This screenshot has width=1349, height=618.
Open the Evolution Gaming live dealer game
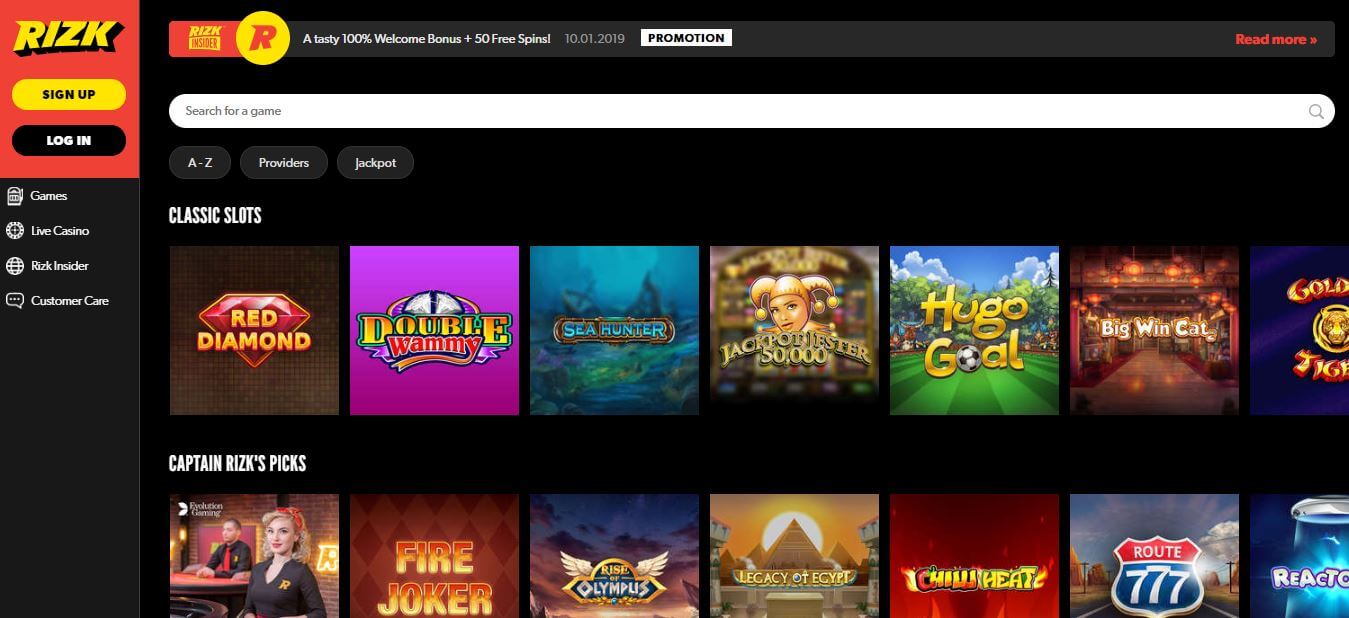point(254,556)
